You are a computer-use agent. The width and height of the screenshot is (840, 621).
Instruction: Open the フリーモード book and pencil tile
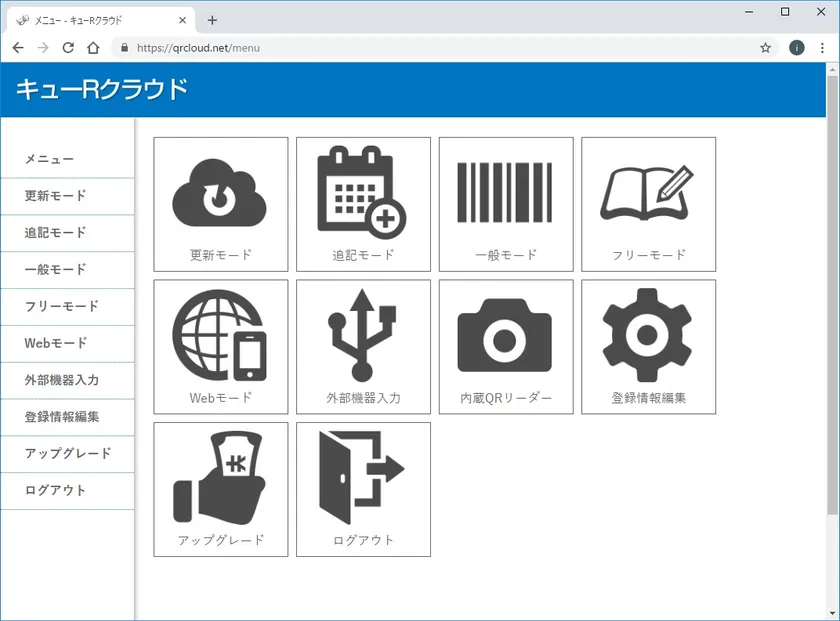pos(648,204)
